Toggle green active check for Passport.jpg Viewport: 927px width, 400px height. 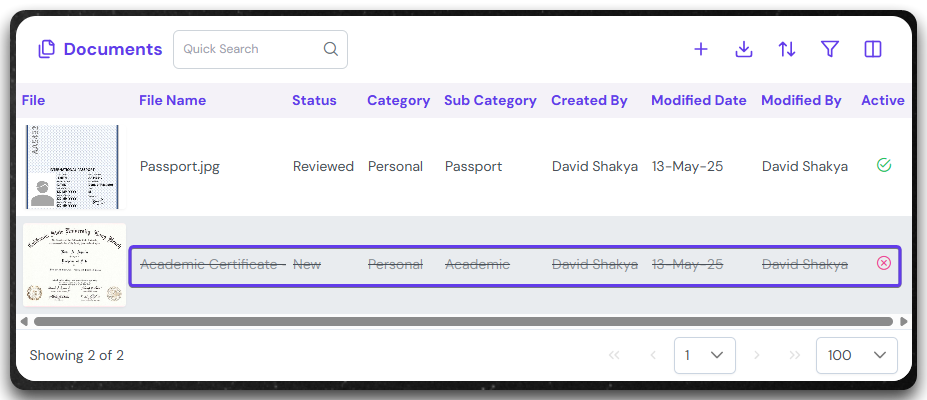coord(883,165)
